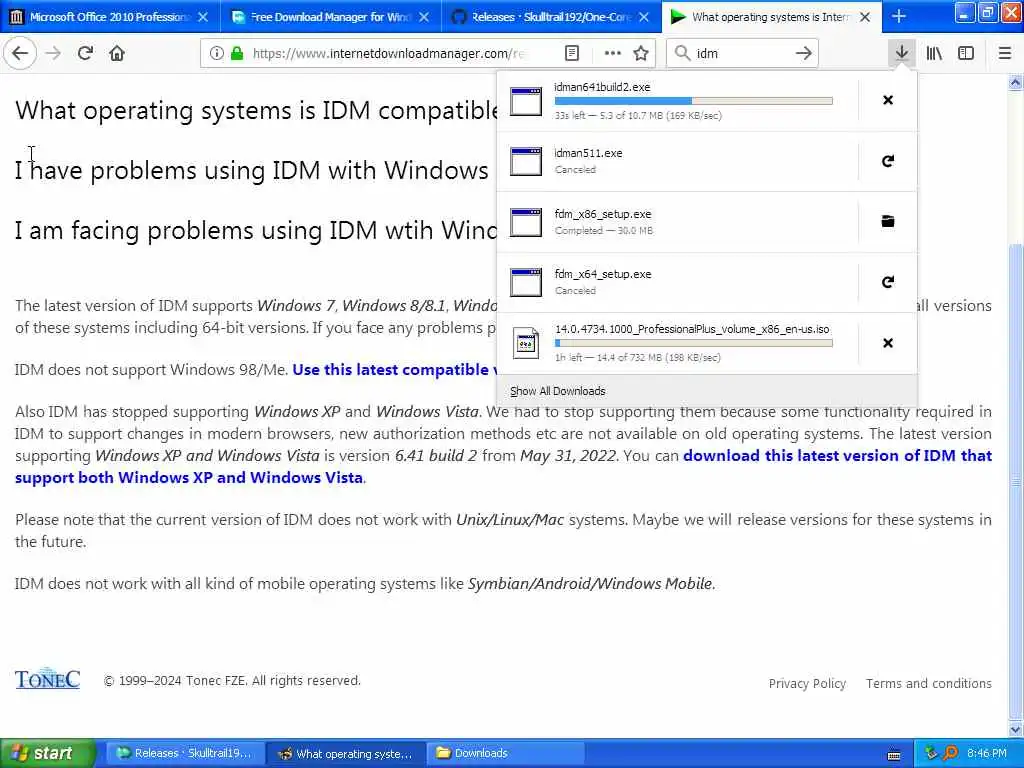Click the page vertical scrollbar thumb
Viewport: 1024px width, 768px height.
tap(1015, 480)
